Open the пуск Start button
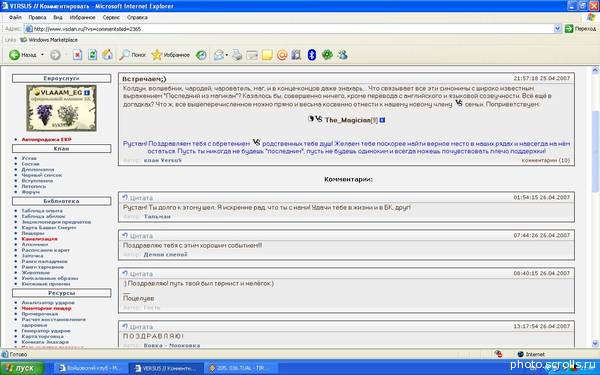This screenshot has height=375, width=600. [21, 368]
